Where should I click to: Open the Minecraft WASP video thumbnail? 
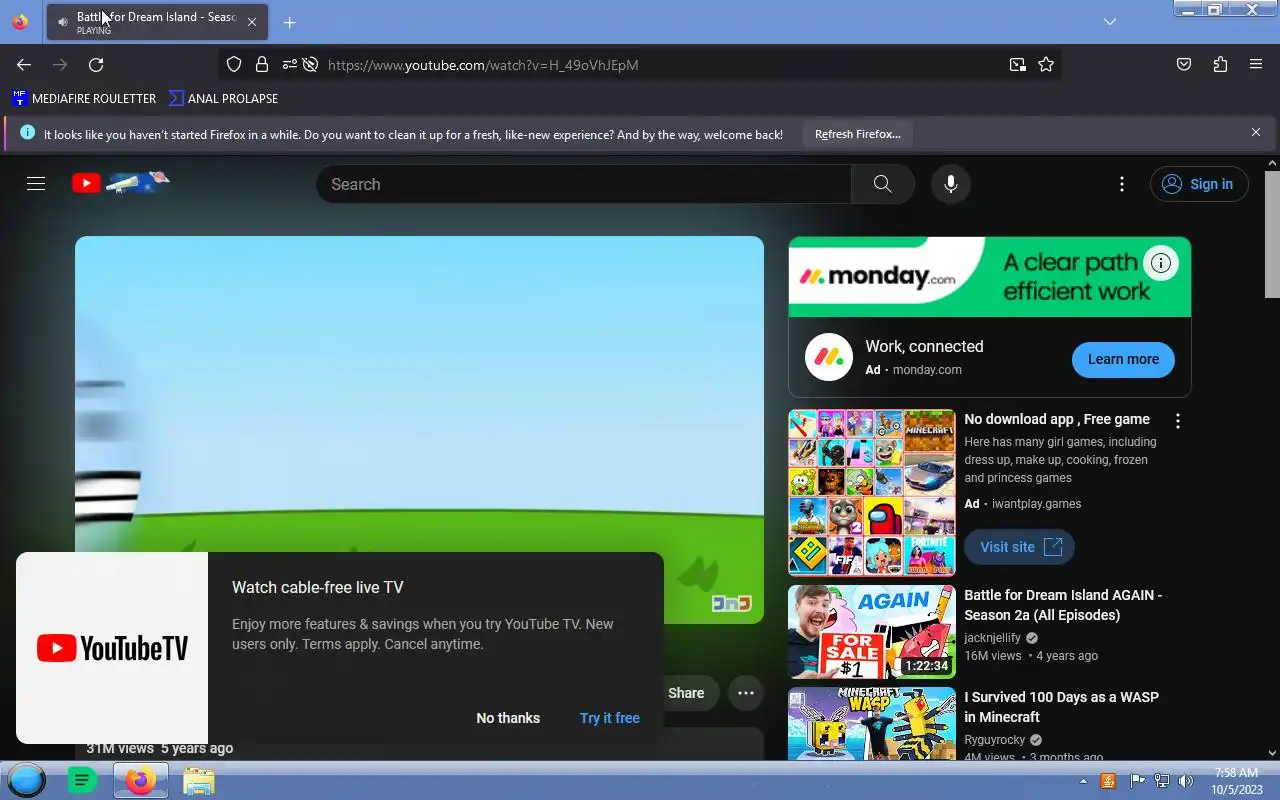pyautogui.click(x=872, y=723)
